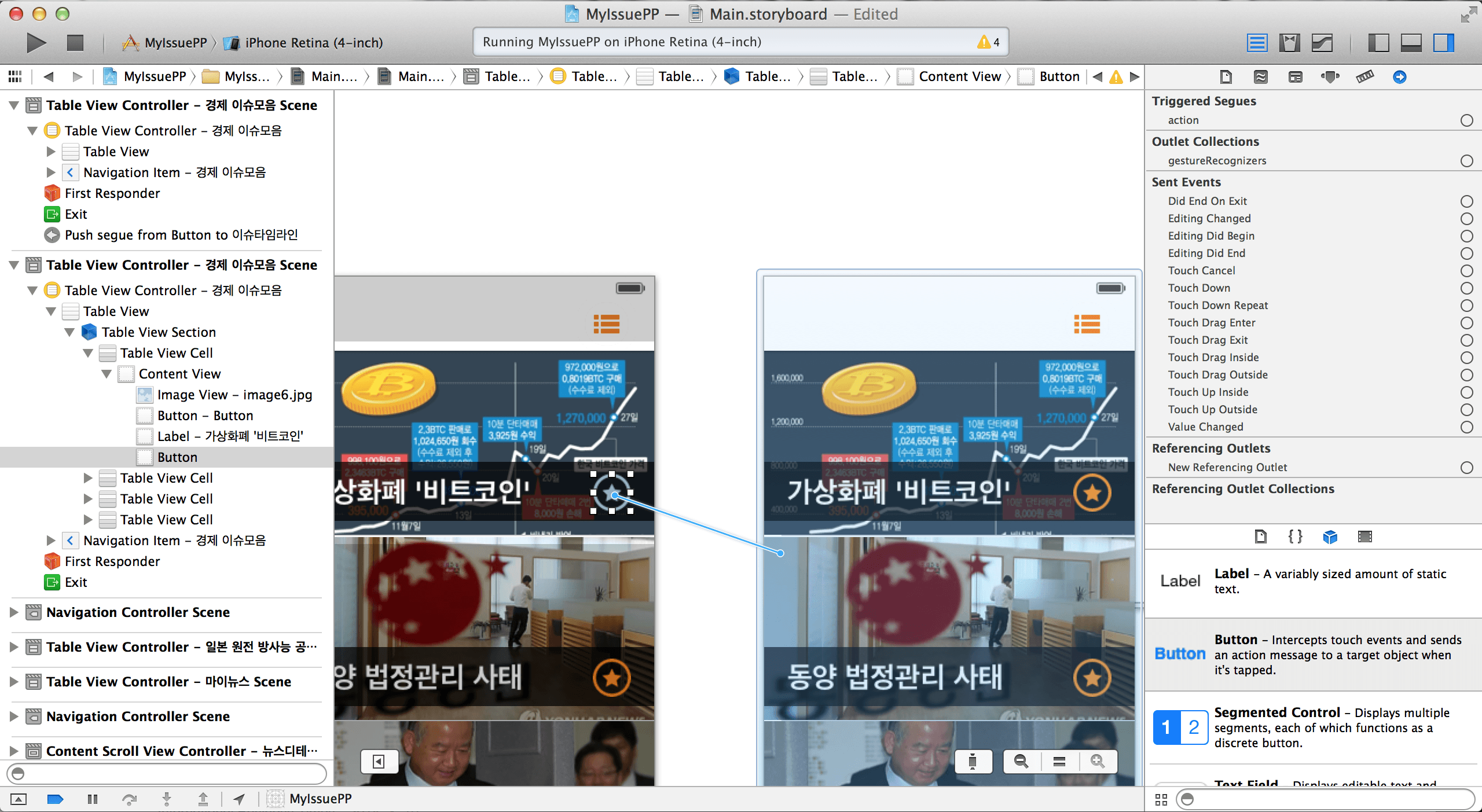Image resolution: width=1482 pixels, height=812 pixels.
Task: Click the Run play button
Action: [x=36, y=42]
